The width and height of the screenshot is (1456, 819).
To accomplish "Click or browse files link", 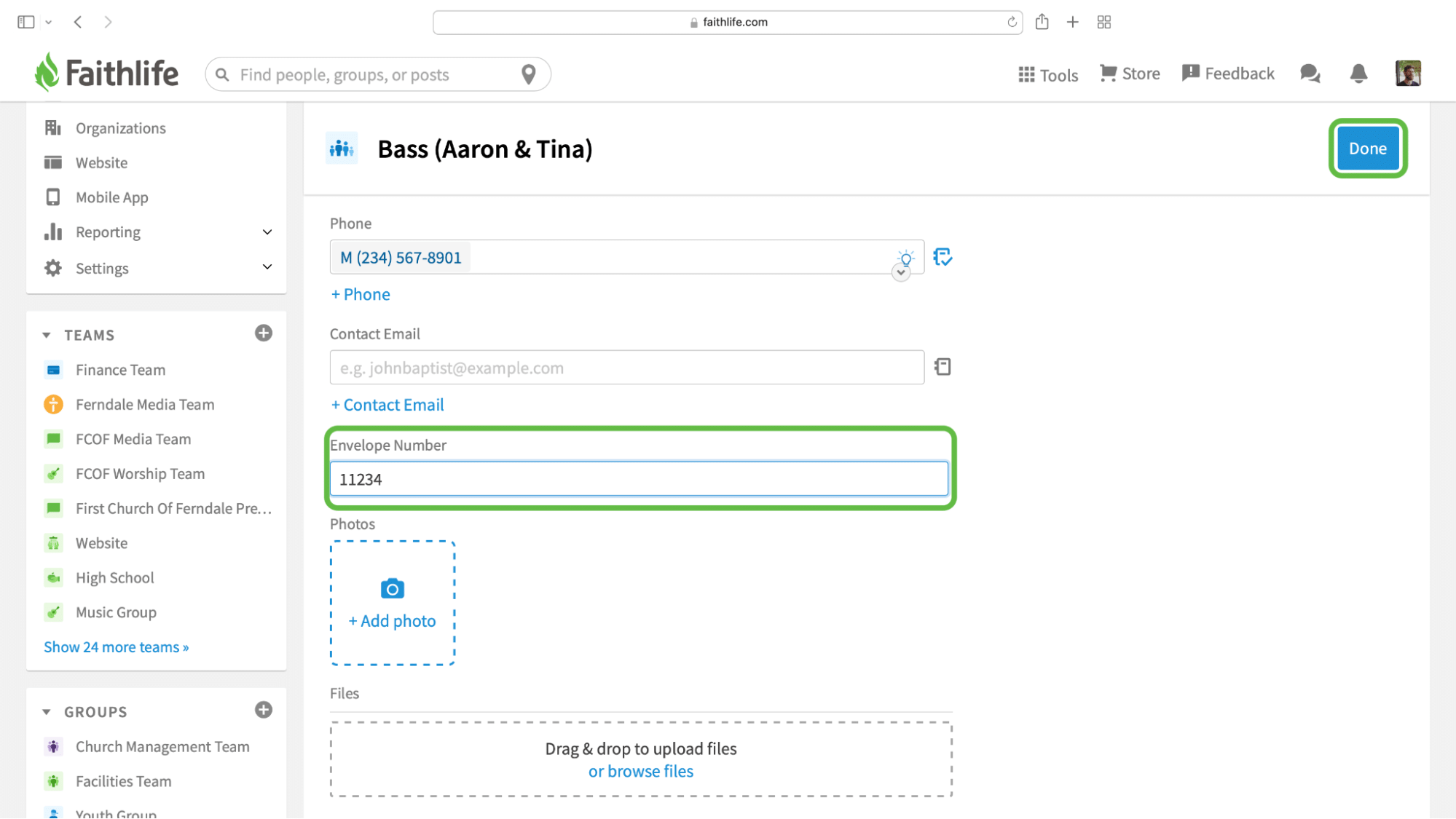I will (641, 772).
